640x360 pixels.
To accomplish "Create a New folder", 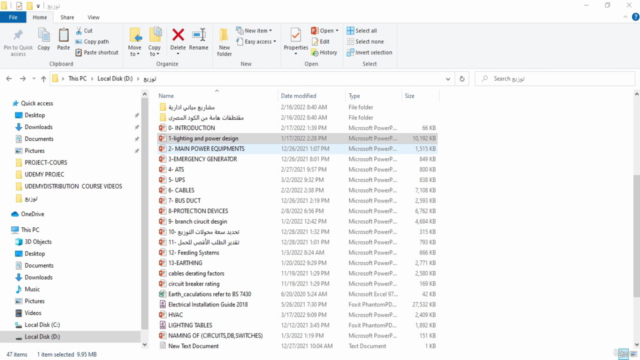I will pyautogui.click(x=224, y=42).
